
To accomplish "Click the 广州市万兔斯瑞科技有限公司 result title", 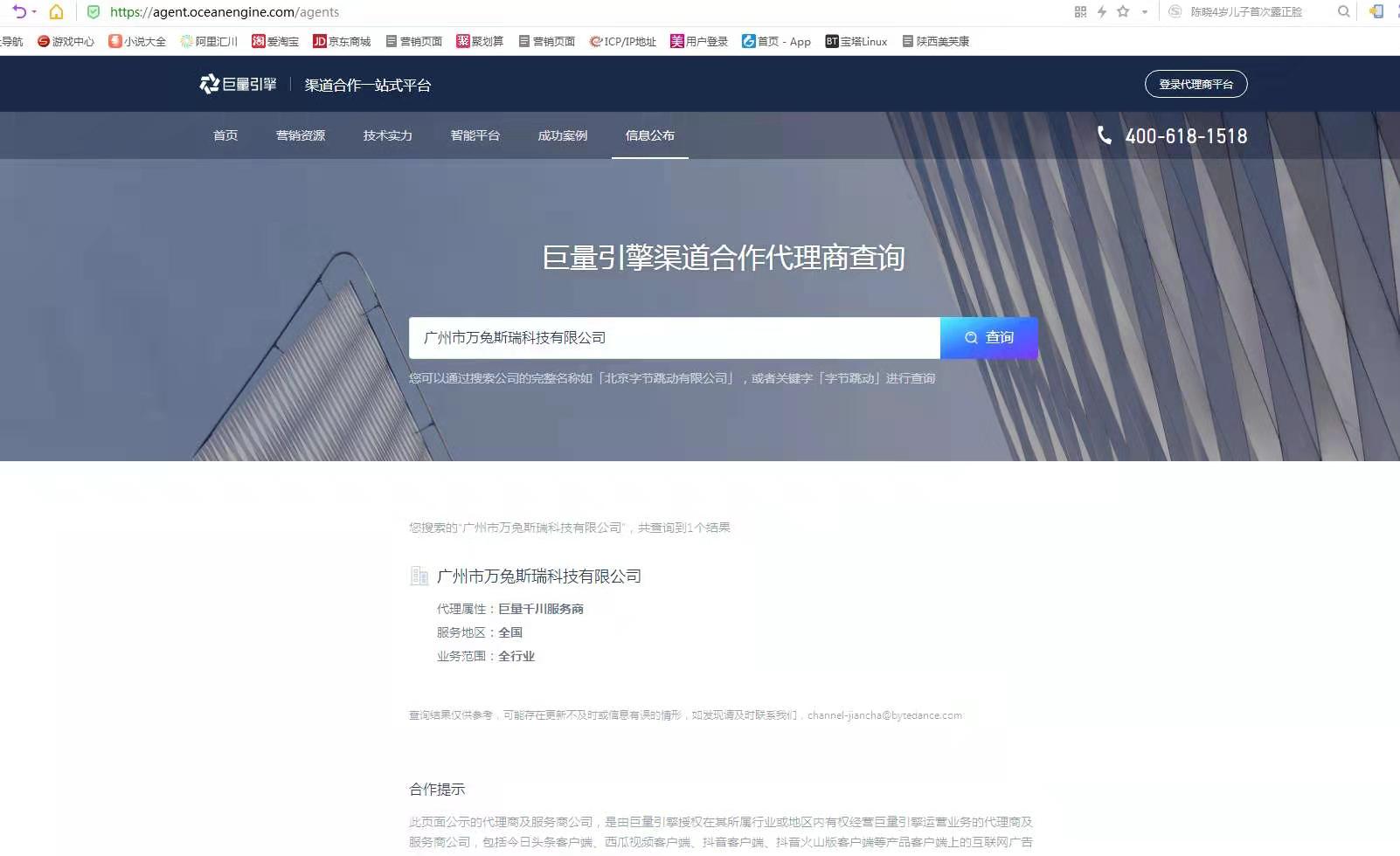I will tap(539, 576).
